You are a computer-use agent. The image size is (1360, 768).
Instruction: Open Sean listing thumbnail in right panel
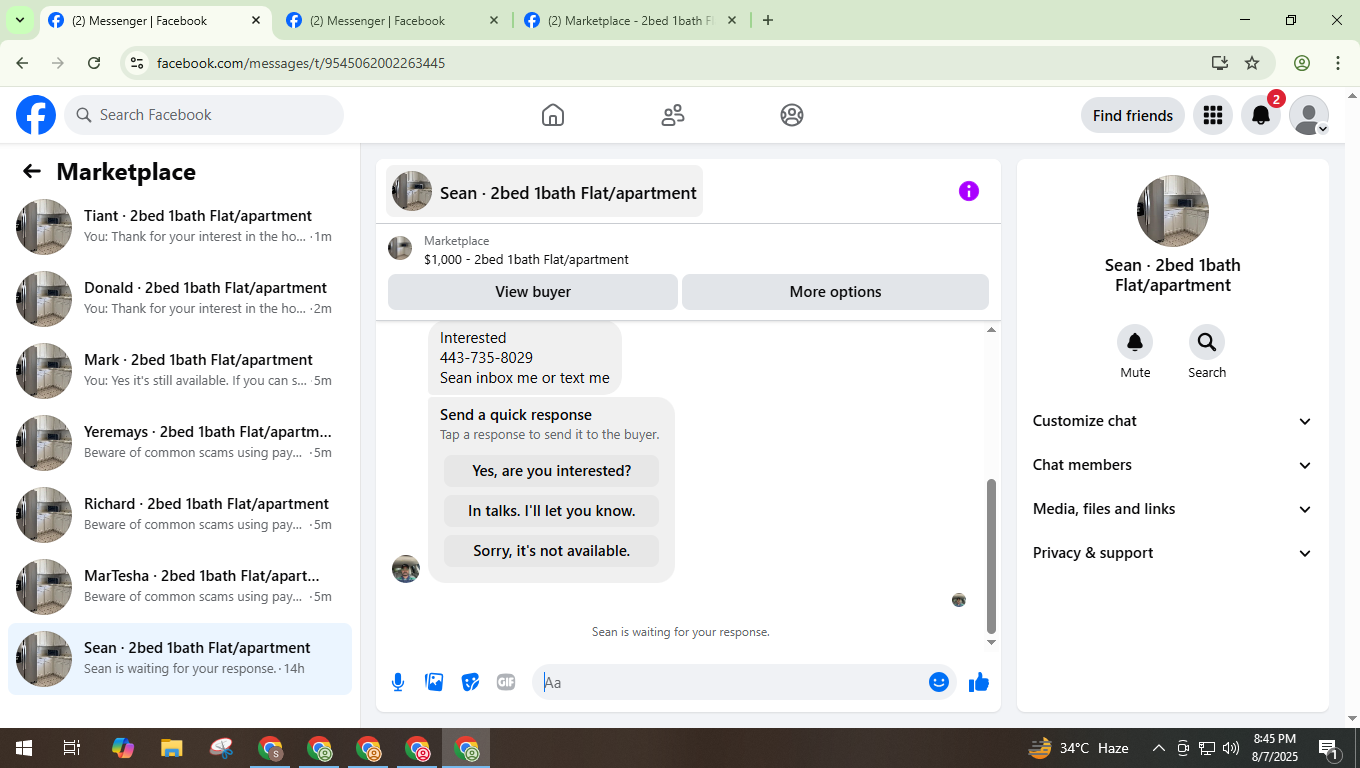point(1173,211)
